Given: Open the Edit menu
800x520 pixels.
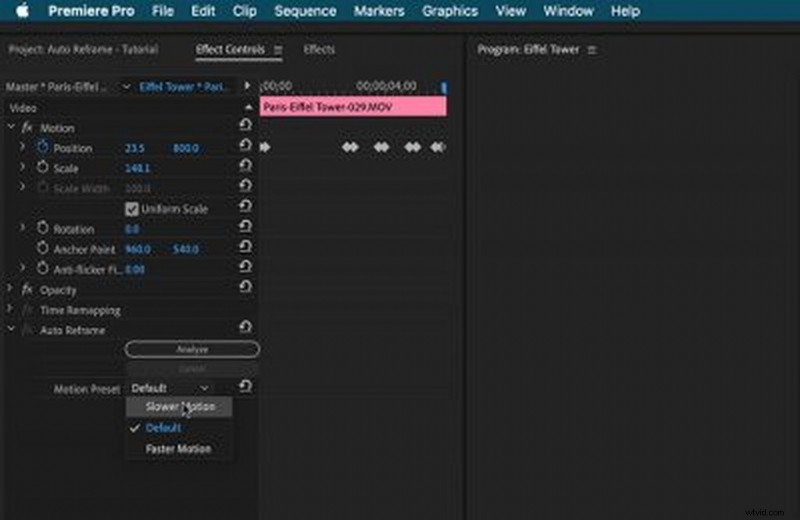Looking at the screenshot, I should tap(203, 11).
